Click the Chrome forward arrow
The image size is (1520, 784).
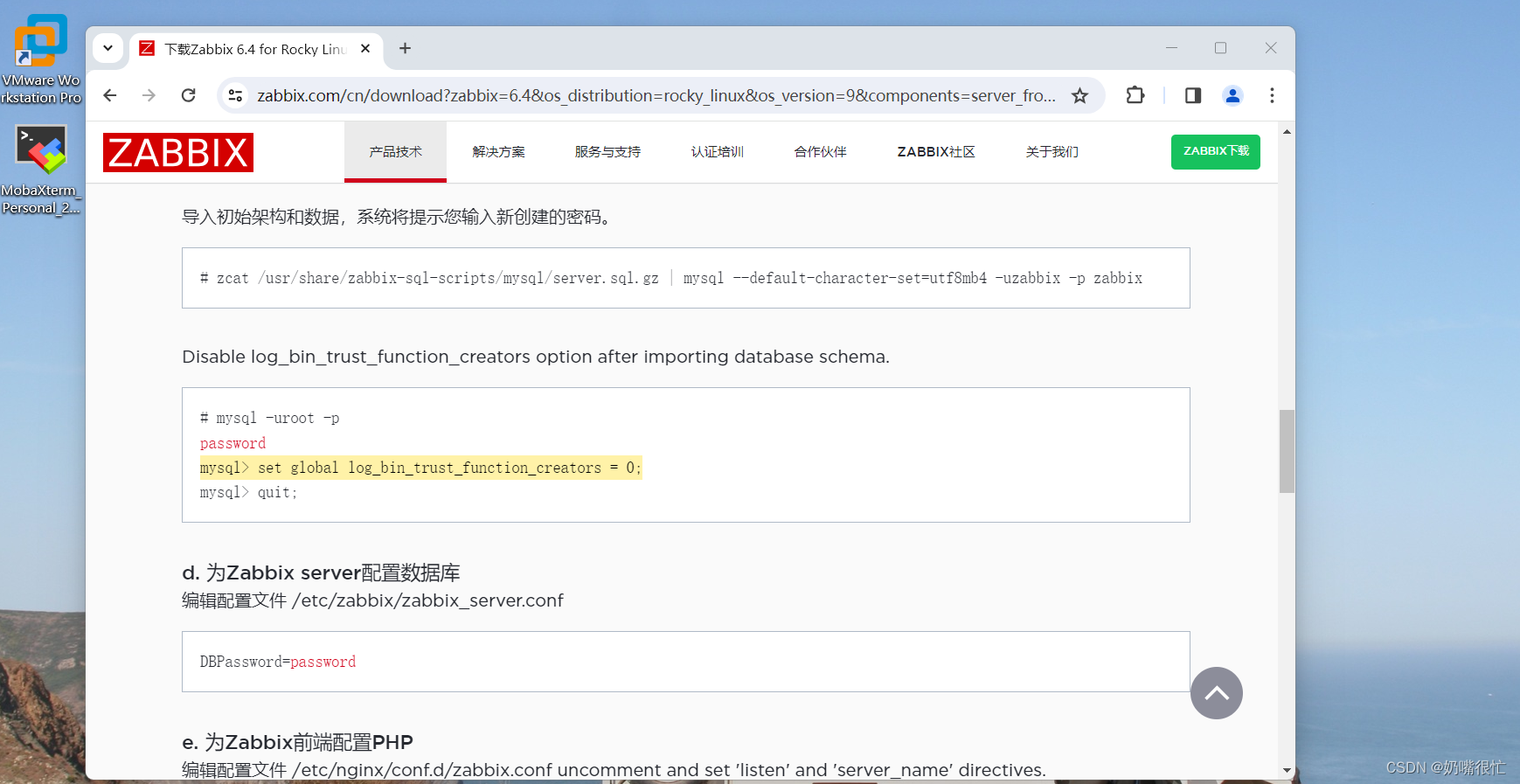149,95
